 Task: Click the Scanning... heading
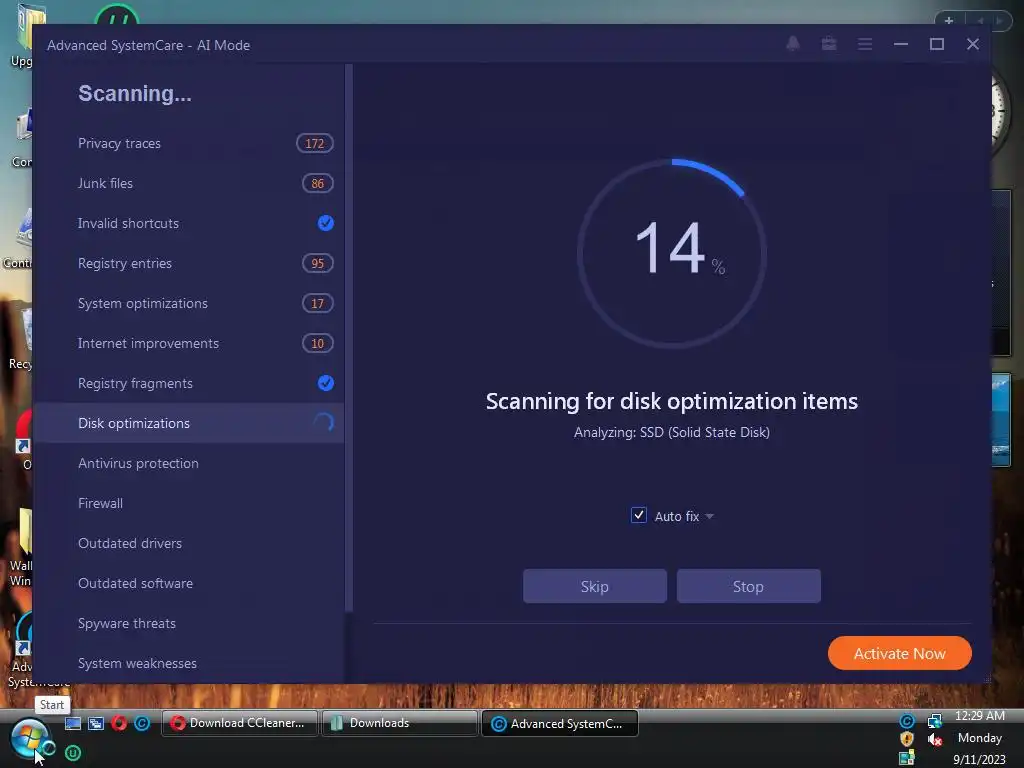pos(135,93)
